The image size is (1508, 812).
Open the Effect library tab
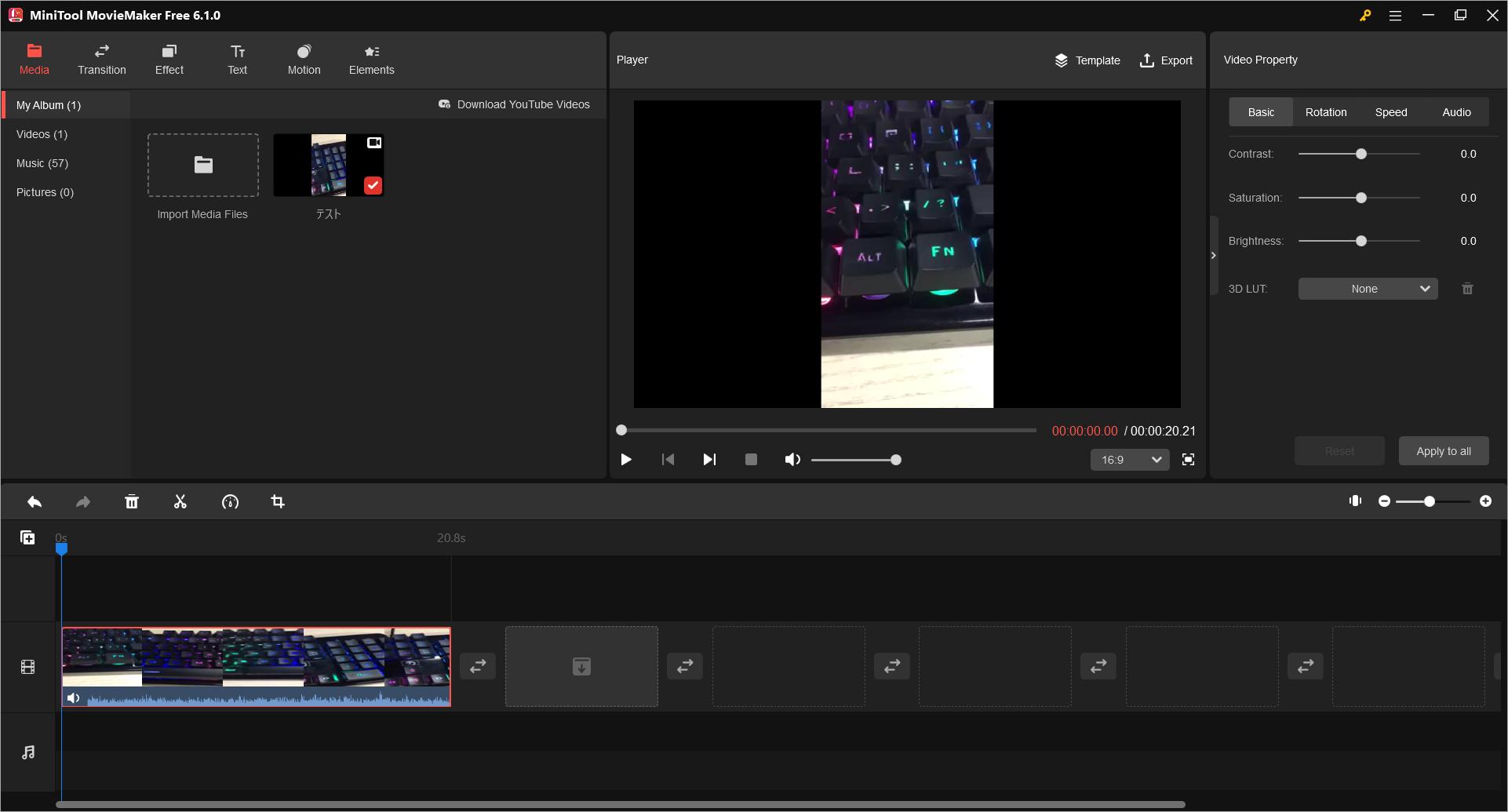click(169, 60)
